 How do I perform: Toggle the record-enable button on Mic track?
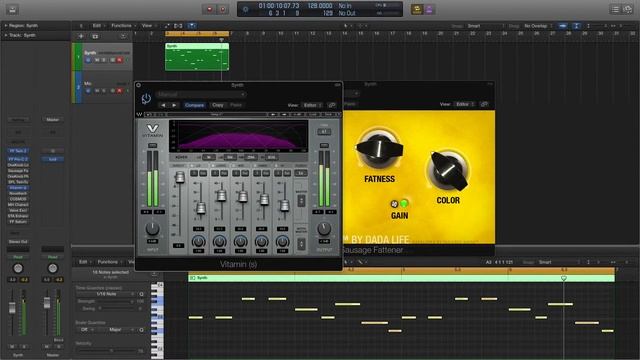(120, 90)
